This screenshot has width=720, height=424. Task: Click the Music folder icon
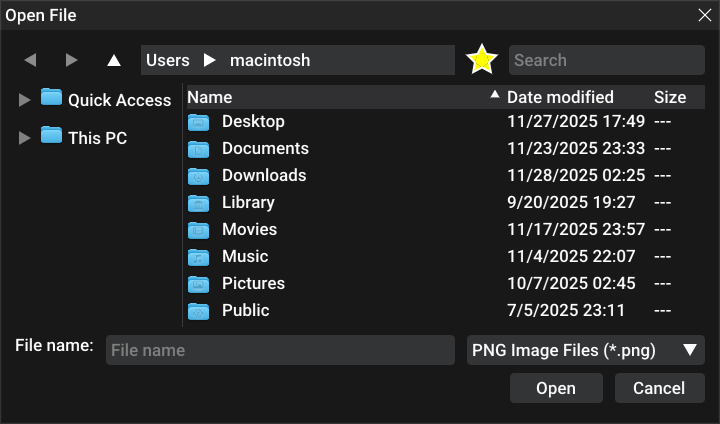click(199, 257)
